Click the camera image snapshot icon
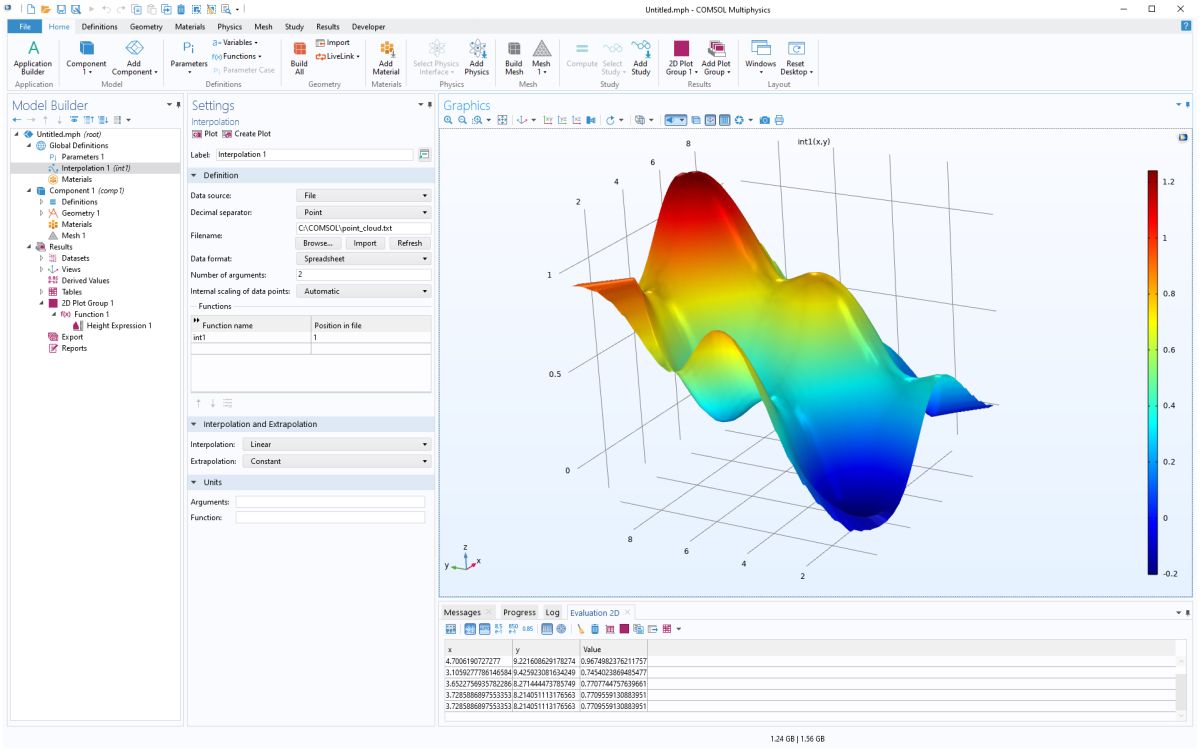The width and height of the screenshot is (1200, 749). pos(764,120)
